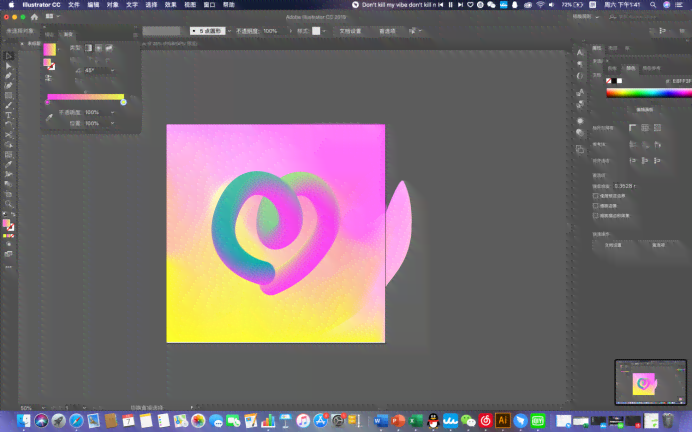Image resolution: width=692 pixels, height=433 pixels.
Task: Click the keyboard increment value field
Action: (x=625, y=186)
